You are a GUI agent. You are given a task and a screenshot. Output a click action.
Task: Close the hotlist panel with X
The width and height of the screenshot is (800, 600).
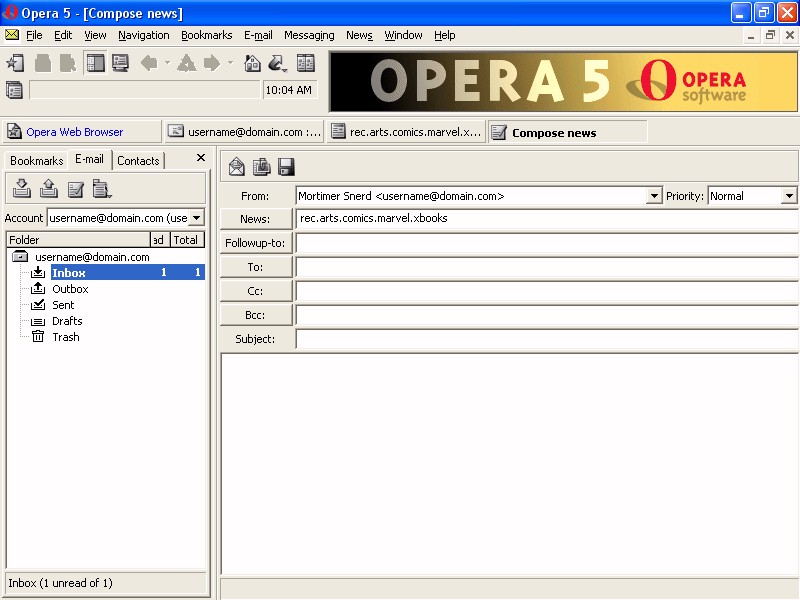pos(201,158)
